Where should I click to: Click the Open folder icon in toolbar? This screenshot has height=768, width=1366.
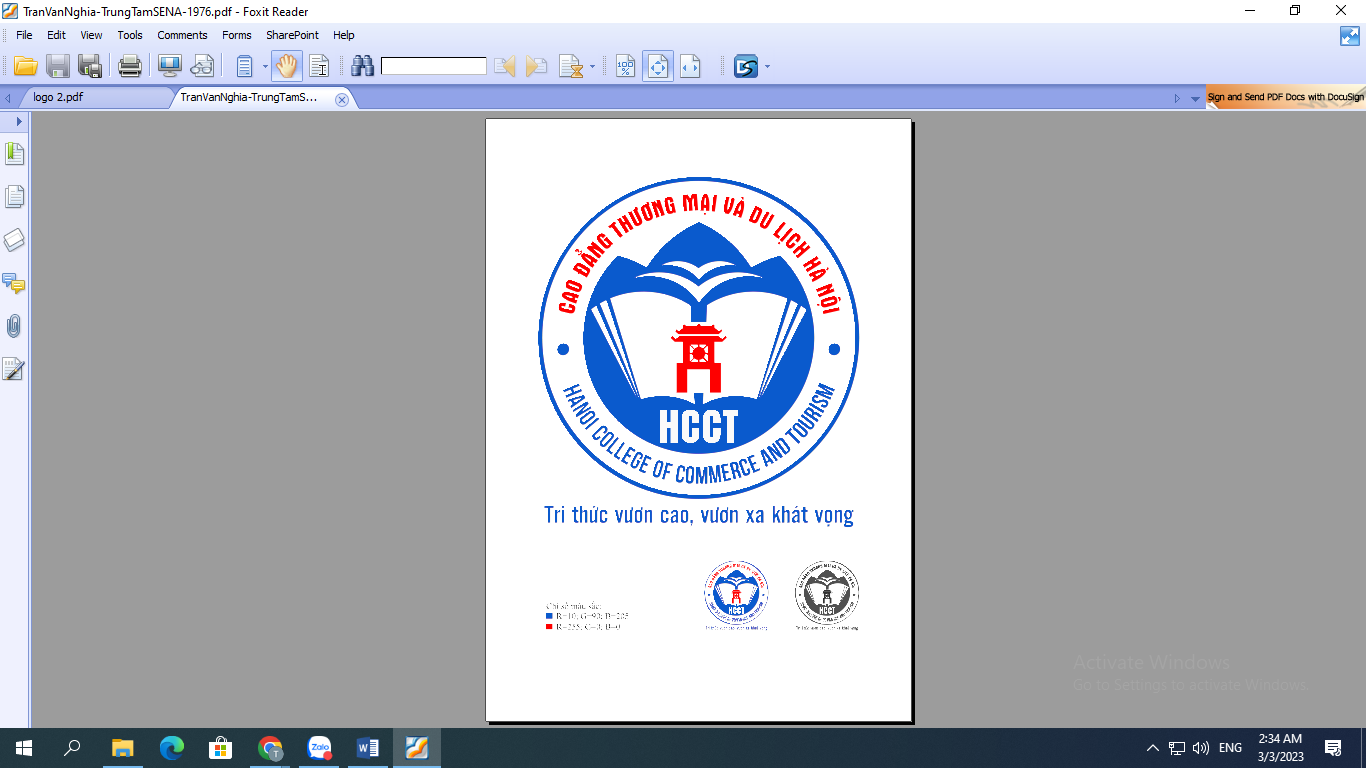tap(25, 67)
